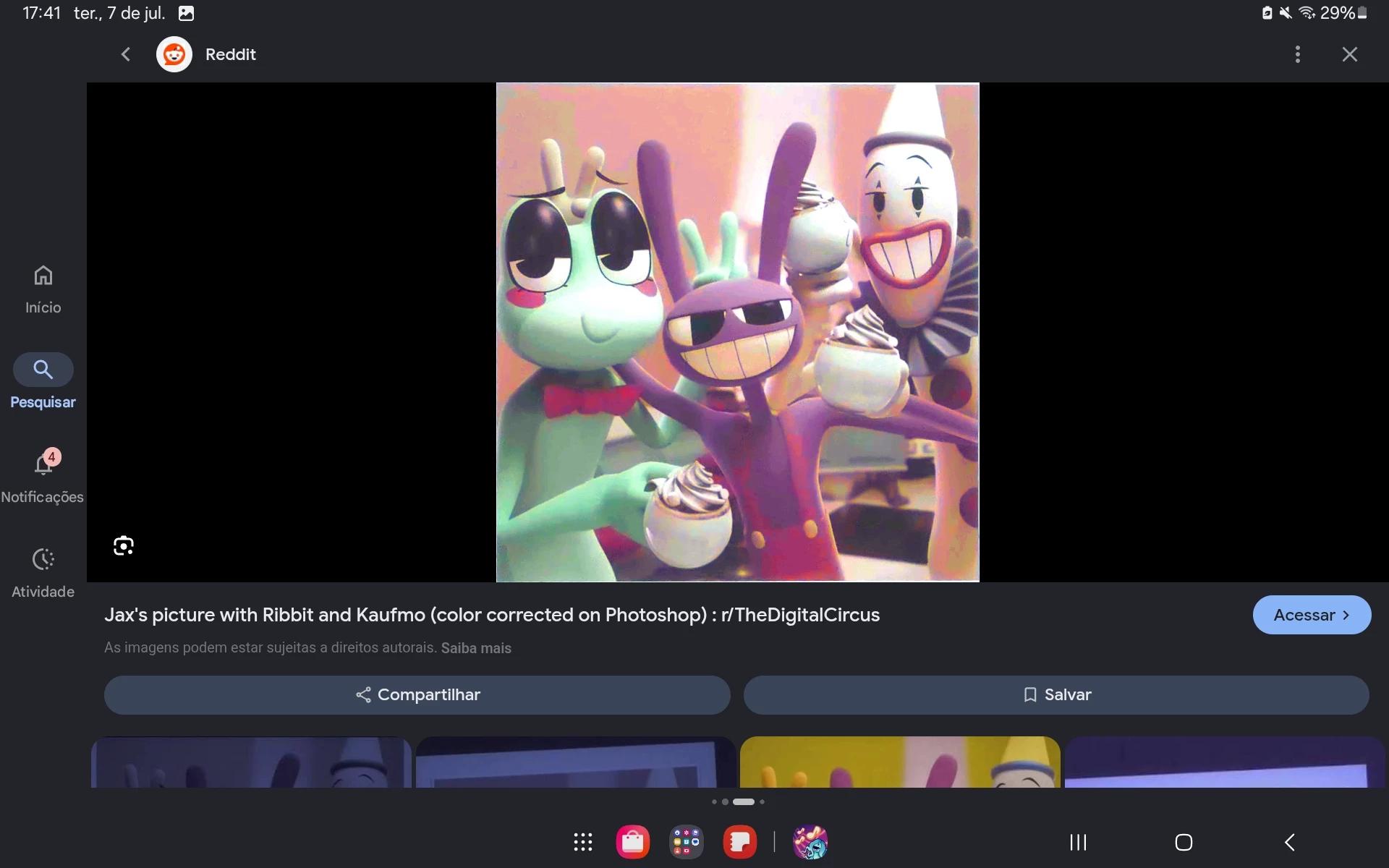The image size is (1389, 868).
Task: Open the Saiba mais link
Action: click(476, 648)
